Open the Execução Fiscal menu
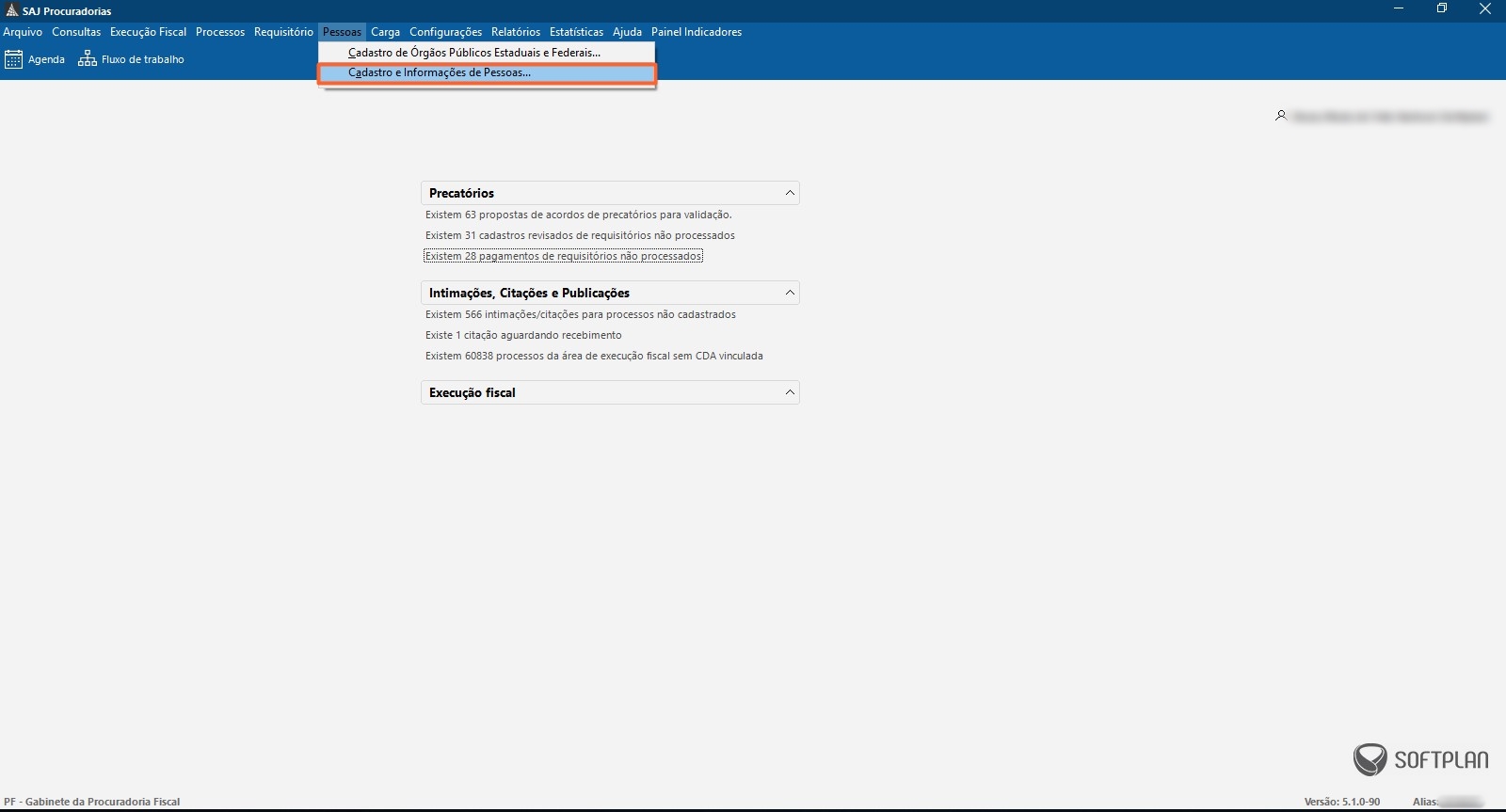This screenshot has height=812, width=1506. (148, 32)
